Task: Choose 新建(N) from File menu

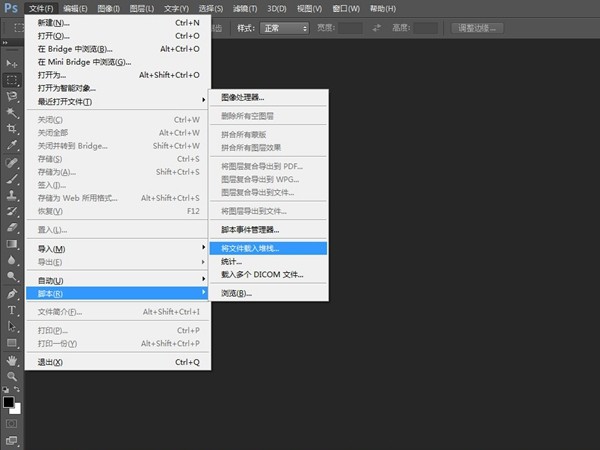Action: [x=118, y=23]
